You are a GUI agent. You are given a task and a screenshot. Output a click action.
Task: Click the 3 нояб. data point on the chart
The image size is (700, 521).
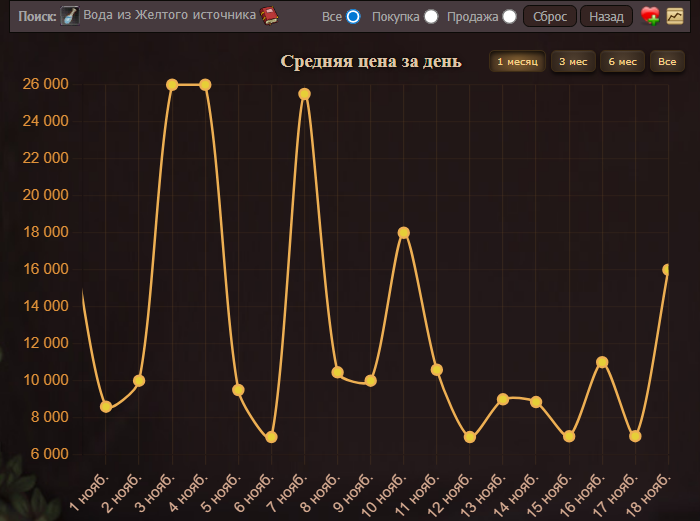[172, 85]
